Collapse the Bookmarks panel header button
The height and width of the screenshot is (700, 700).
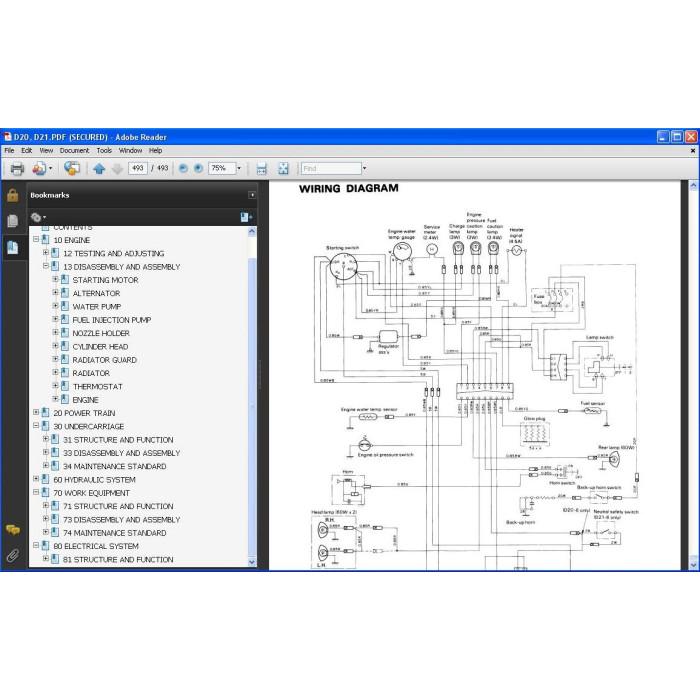252,195
